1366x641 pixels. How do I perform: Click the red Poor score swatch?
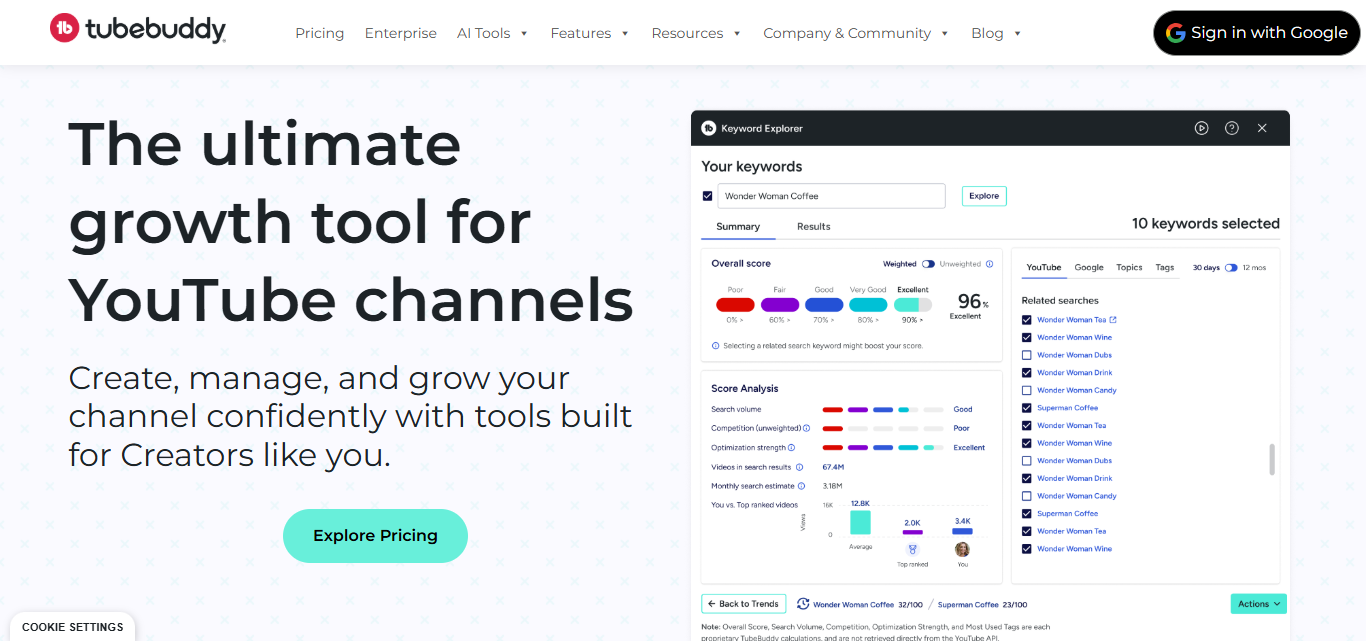[x=735, y=305]
